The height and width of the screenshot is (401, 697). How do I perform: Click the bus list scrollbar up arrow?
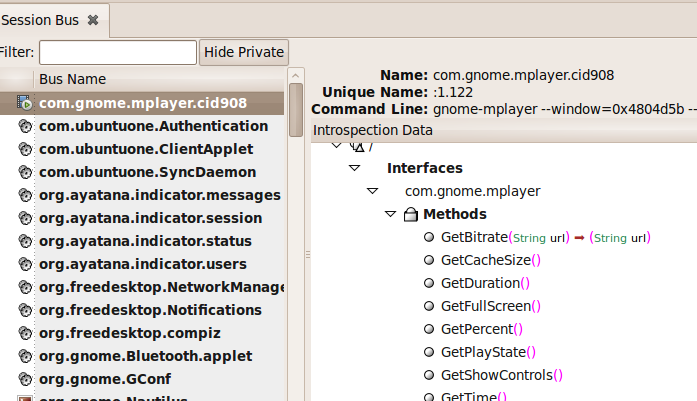[296, 76]
